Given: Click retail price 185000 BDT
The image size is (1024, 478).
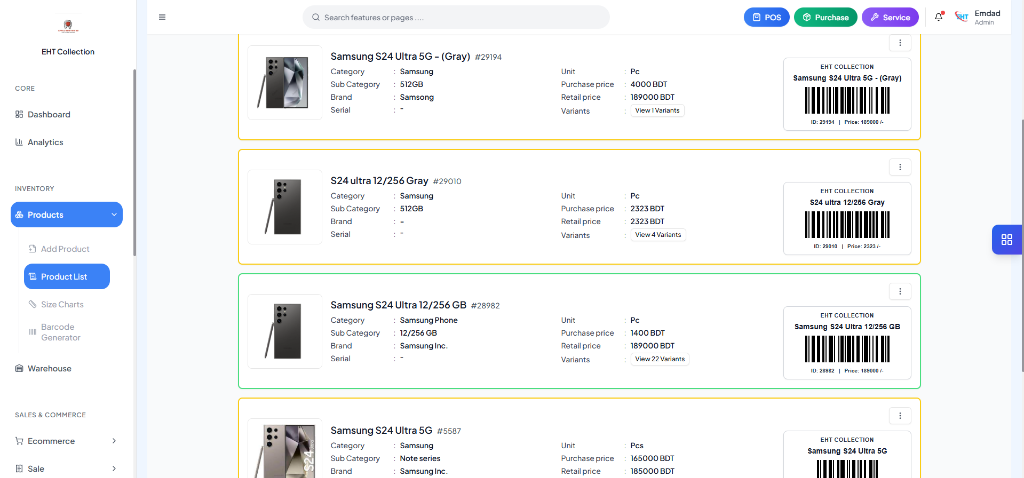Looking at the screenshot, I should pyautogui.click(x=652, y=471).
